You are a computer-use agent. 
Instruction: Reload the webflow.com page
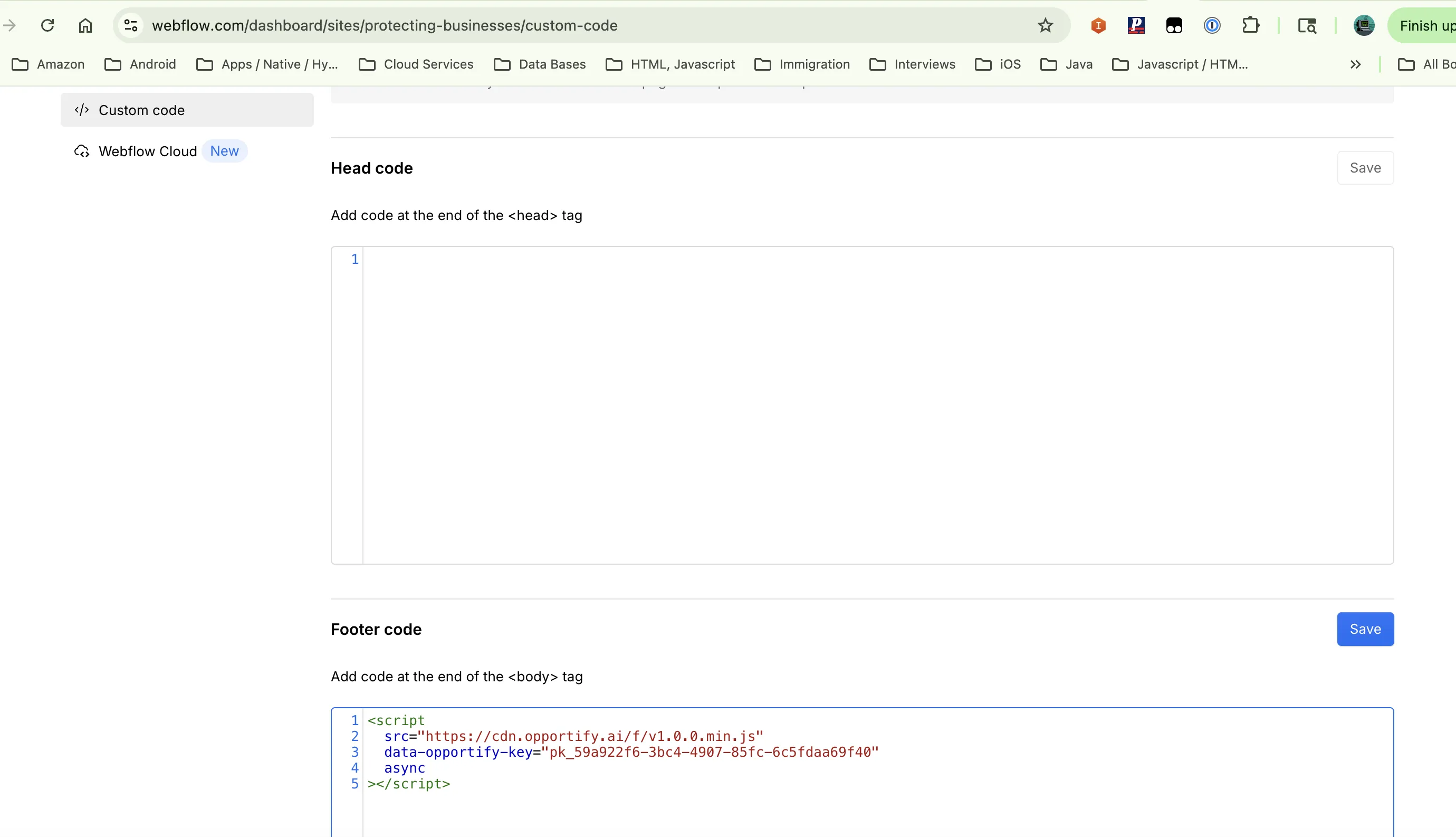tap(47, 25)
